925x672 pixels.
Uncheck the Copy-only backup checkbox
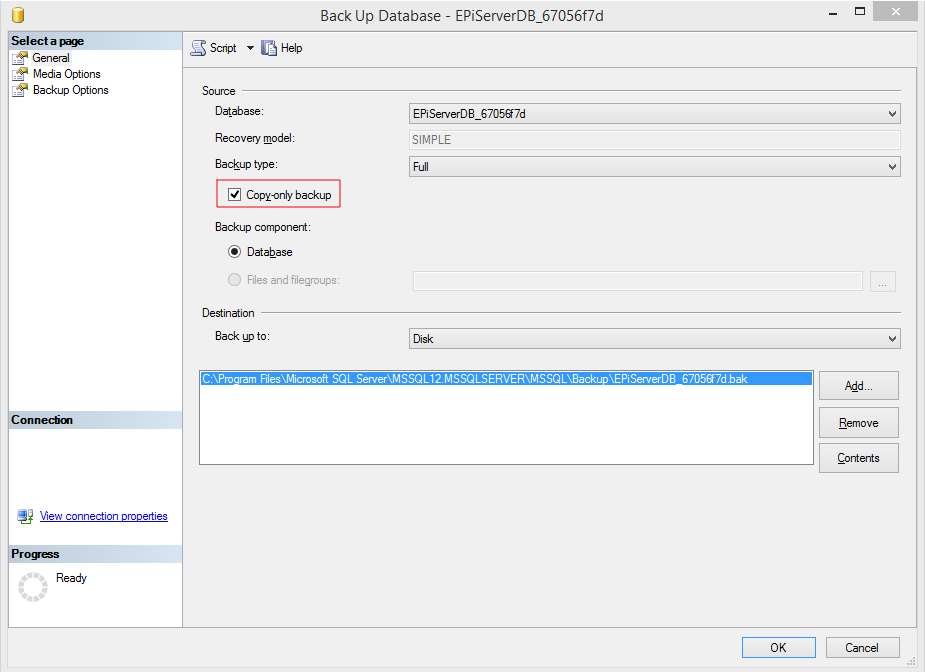235,195
